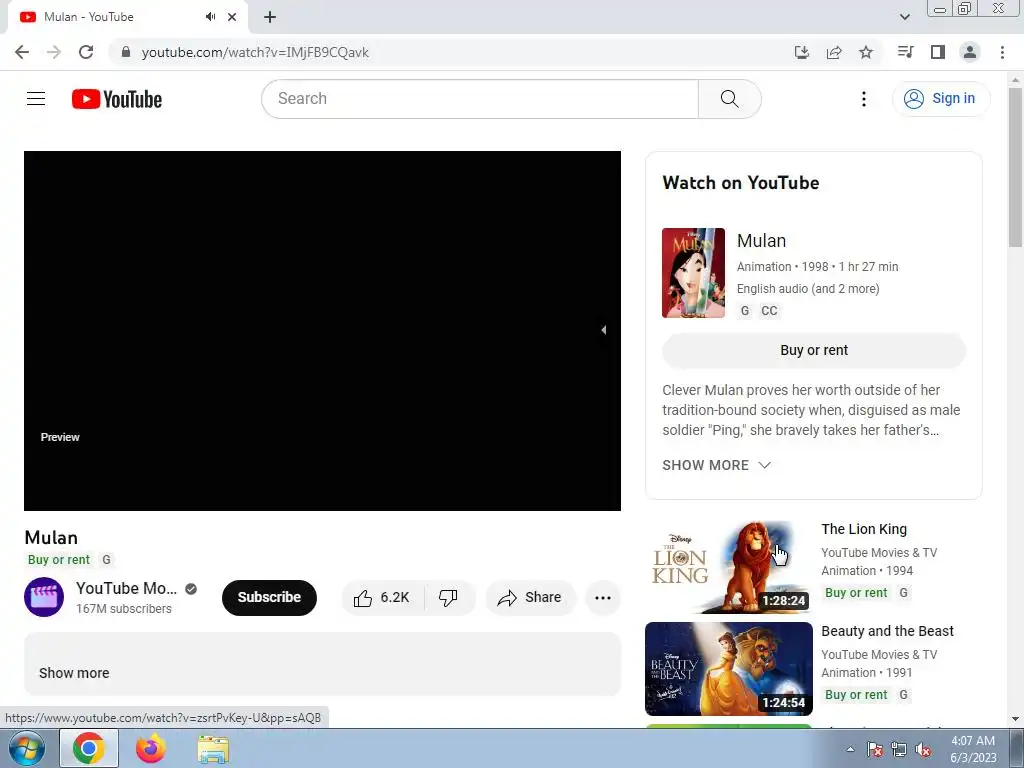Mute the tab via speaker icon
The height and width of the screenshot is (768, 1024).
click(210, 17)
